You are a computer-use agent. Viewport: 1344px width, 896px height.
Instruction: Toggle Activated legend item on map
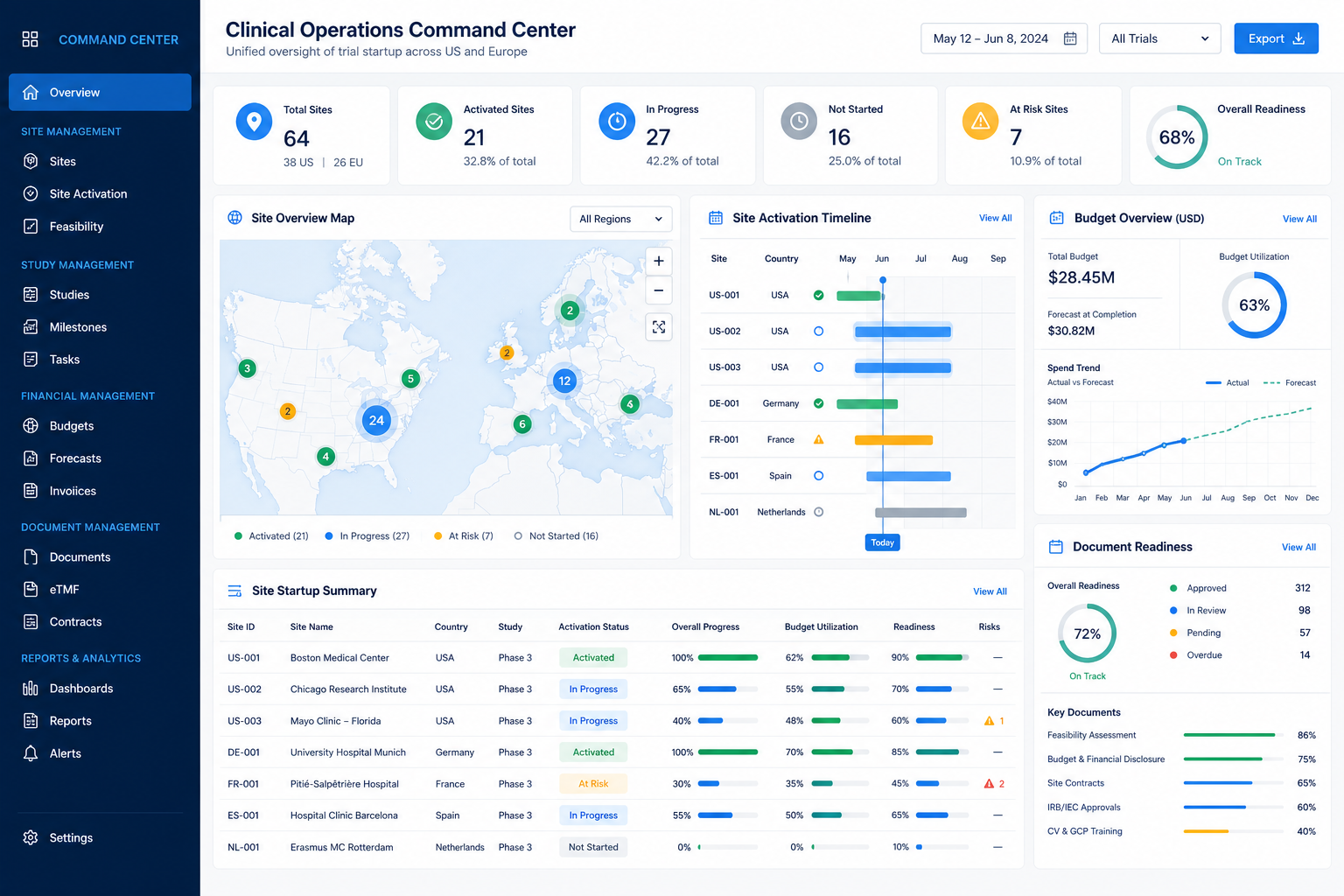[x=271, y=536]
